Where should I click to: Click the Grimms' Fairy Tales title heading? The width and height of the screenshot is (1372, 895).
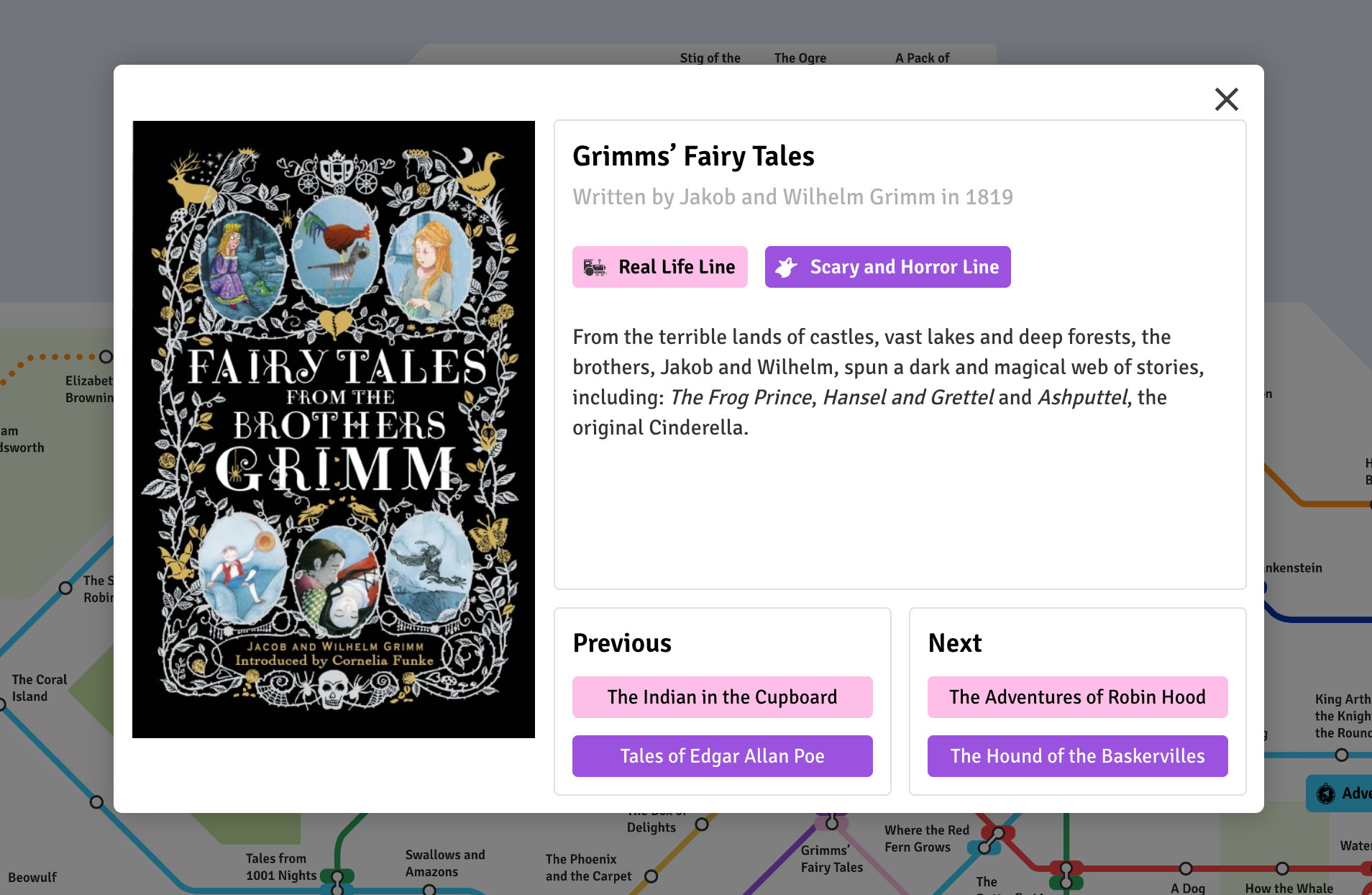pyautogui.click(x=693, y=156)
